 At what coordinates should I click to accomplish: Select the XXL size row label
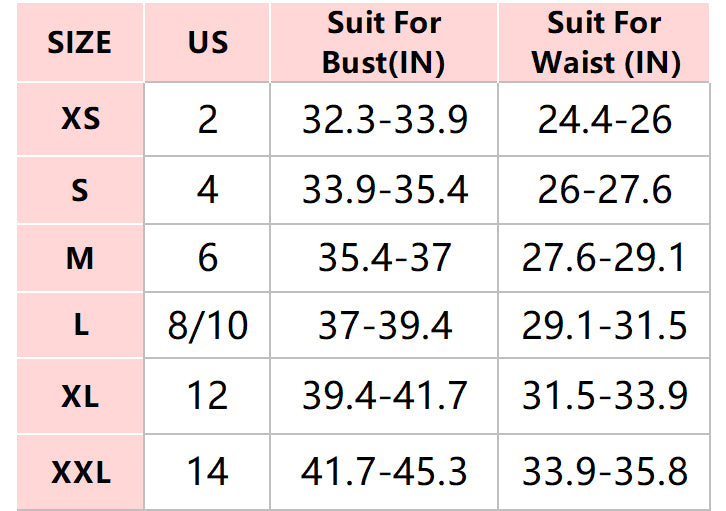point(80,470)
